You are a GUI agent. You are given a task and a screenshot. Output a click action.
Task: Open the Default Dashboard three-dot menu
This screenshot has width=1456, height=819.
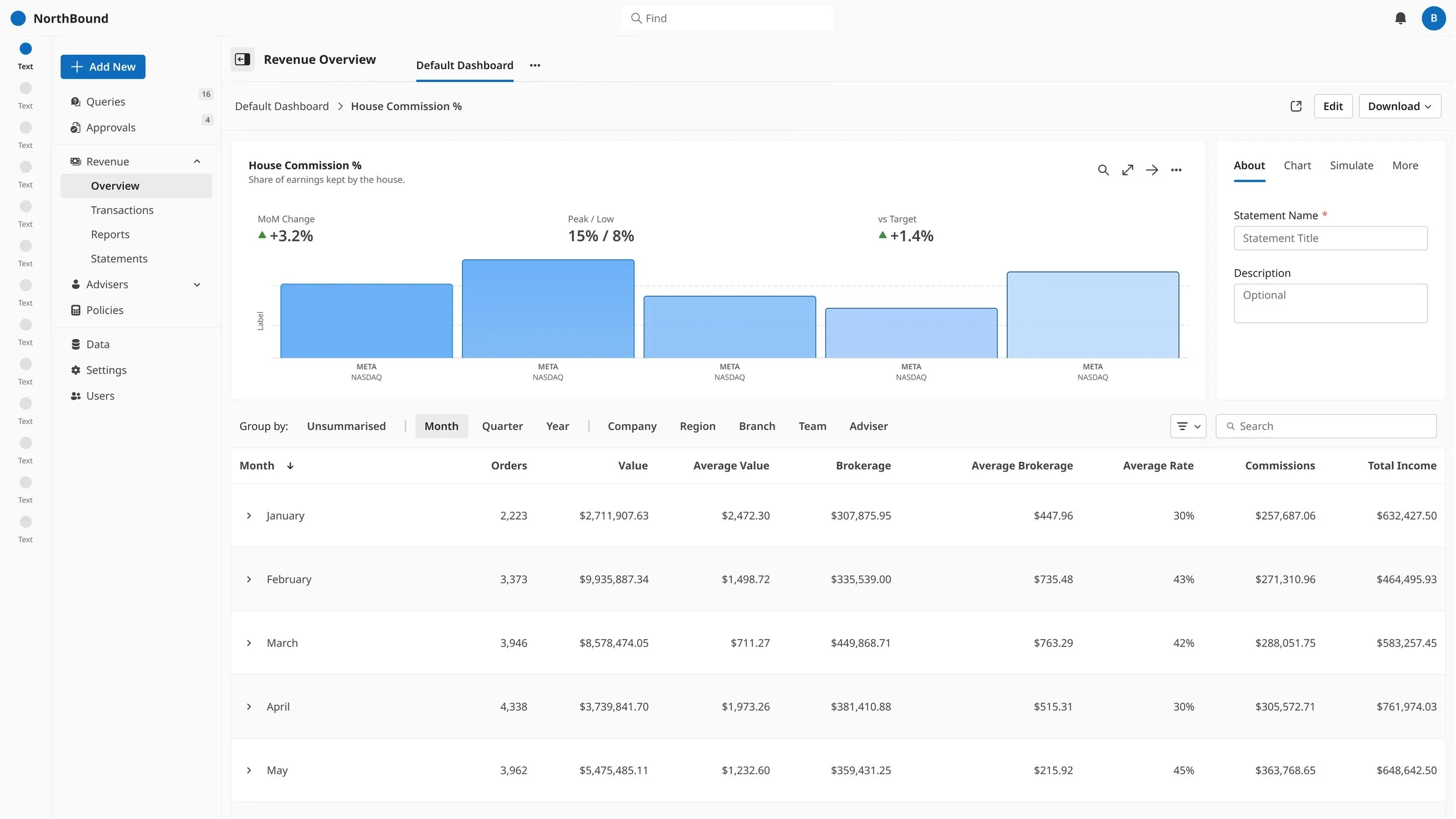point(535,65)
